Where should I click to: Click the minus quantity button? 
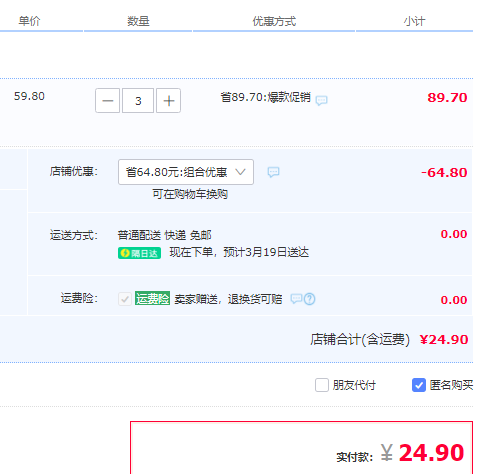(x=107, y=101)
